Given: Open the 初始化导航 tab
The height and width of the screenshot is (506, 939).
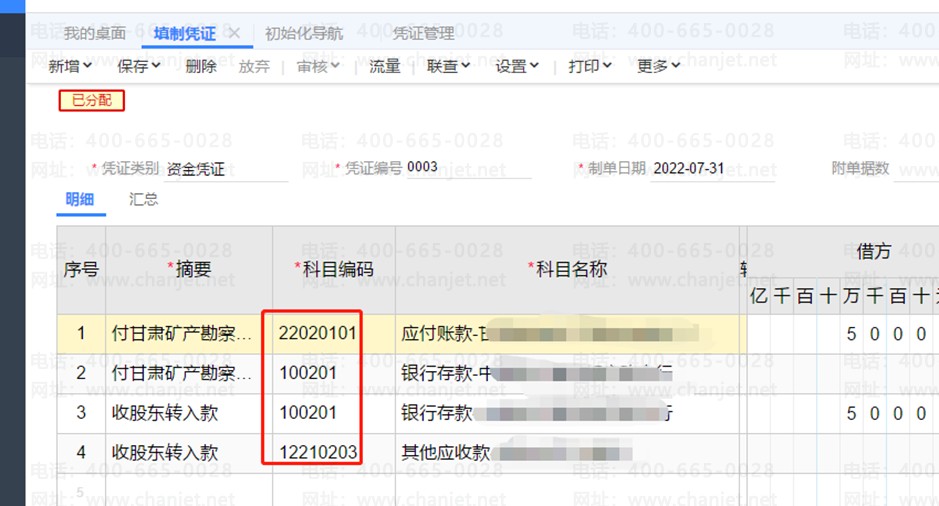Looking at the screenshot, I should (304, 34).
